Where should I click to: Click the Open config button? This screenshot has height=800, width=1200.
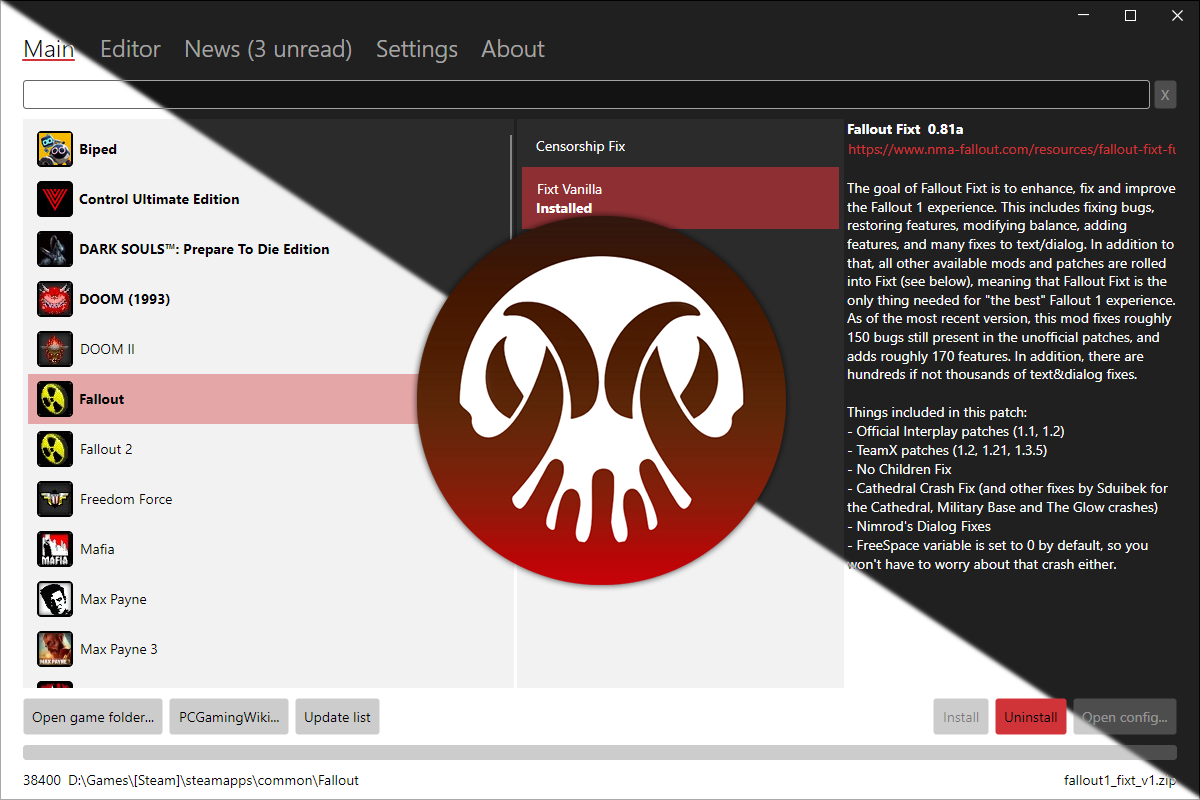(x=1125, y=717)
